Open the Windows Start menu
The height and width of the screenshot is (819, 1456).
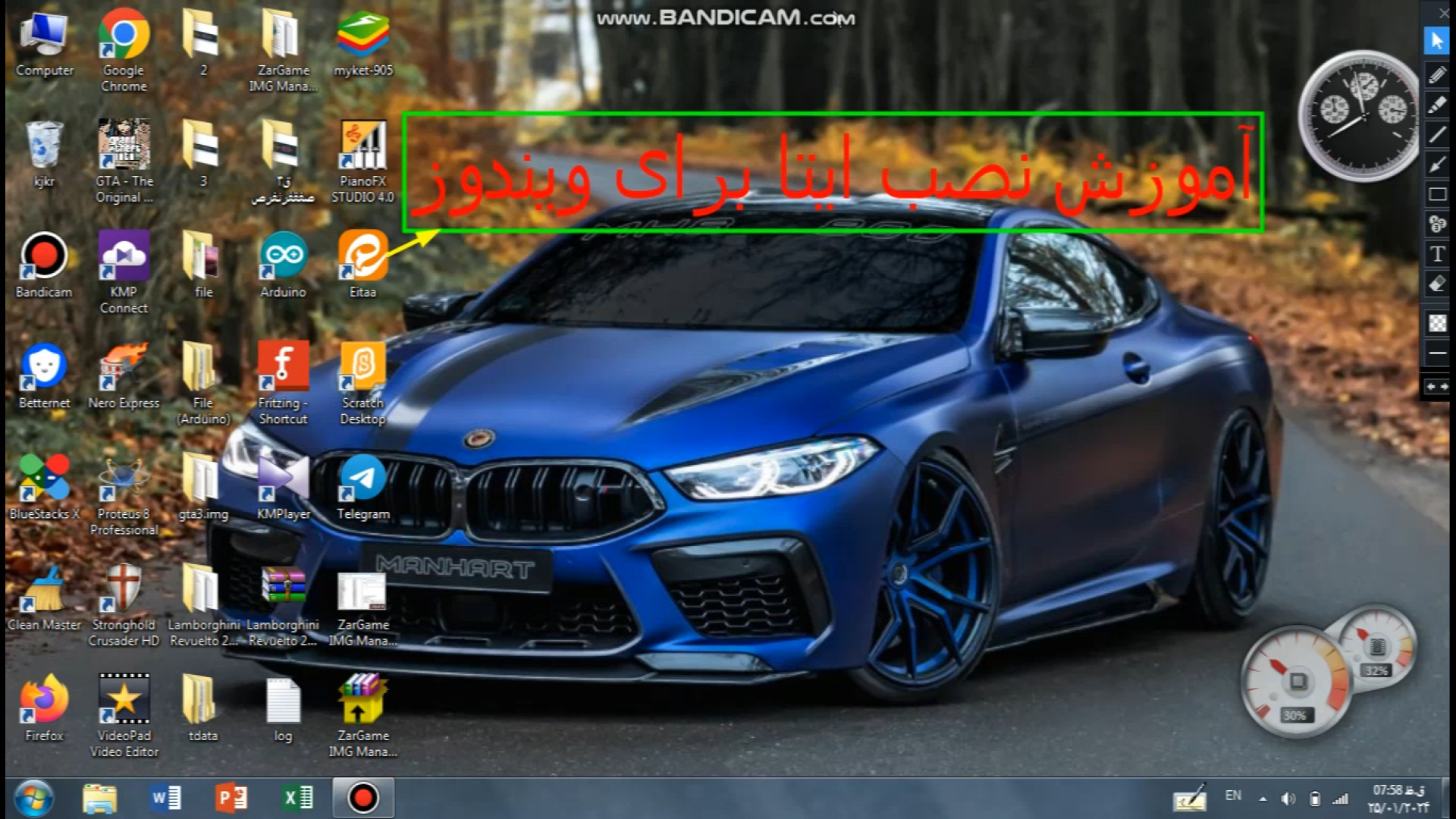34,798
